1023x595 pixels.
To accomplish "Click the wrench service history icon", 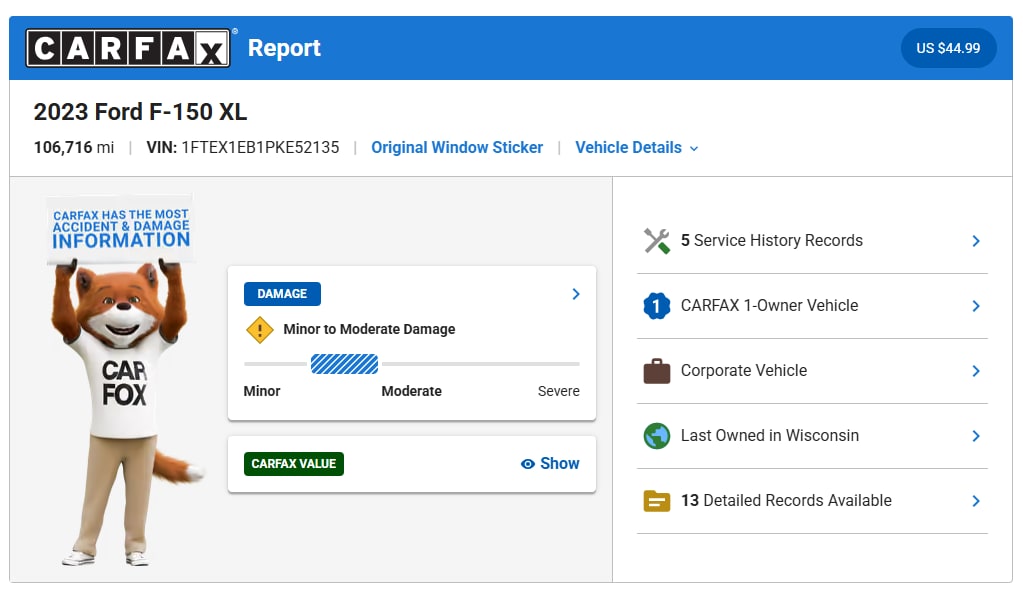I will (656, 241).
